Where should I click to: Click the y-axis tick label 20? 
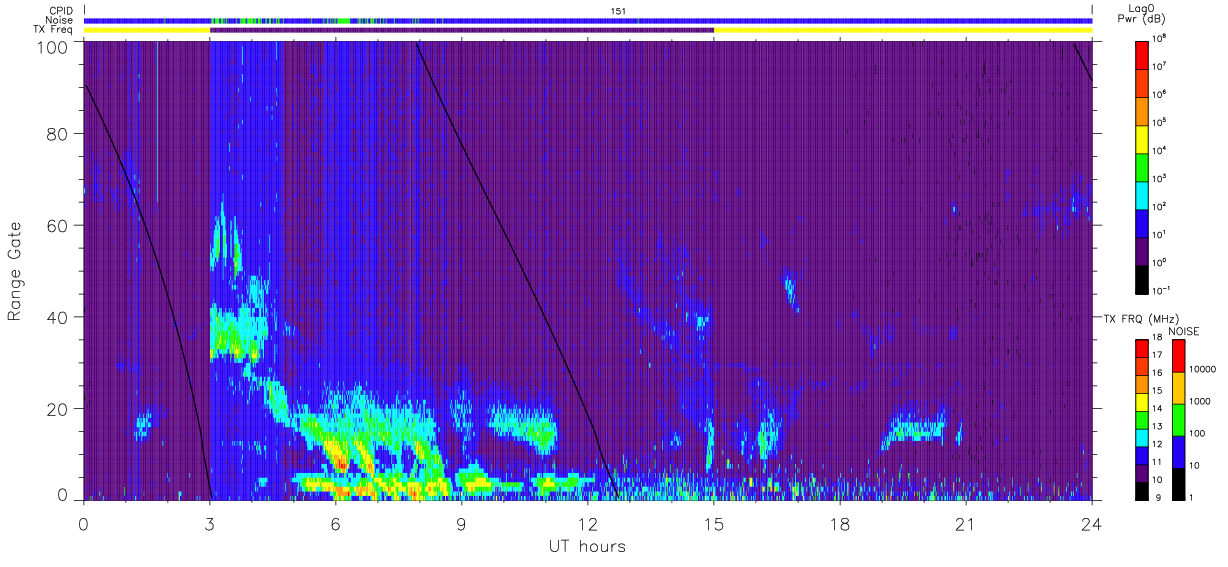[58, 408]
